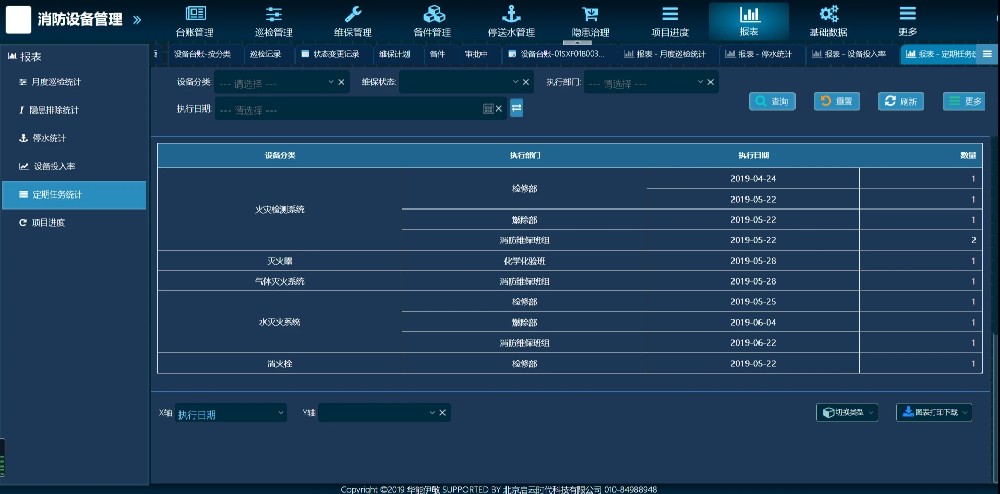This screenshot has height=494, width=1000.
Task: Open 台账管理 module in top navigation
Action: click(x=195, y=21)
